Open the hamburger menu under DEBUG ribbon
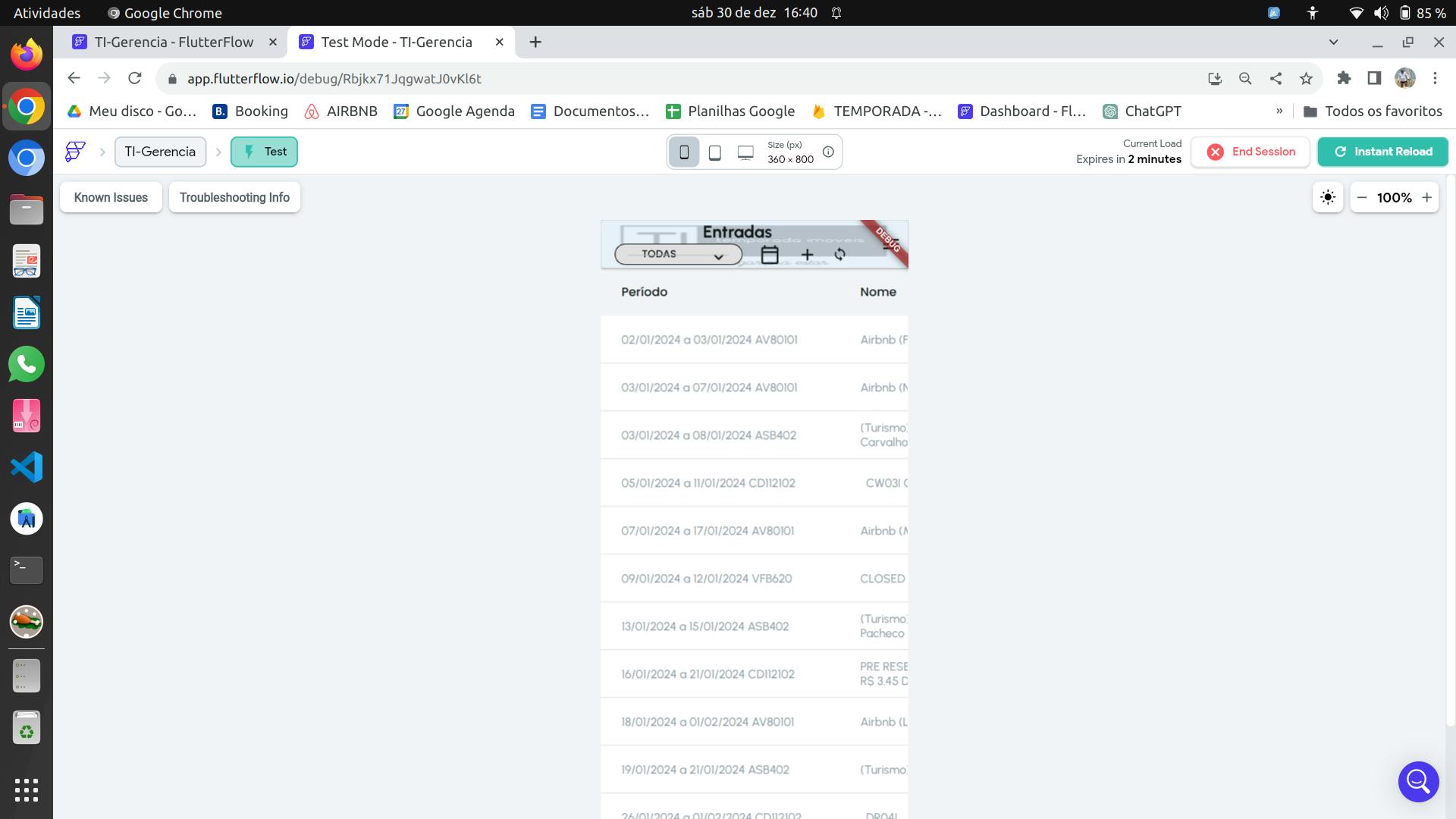1456x819 pixels. (891, 244)
